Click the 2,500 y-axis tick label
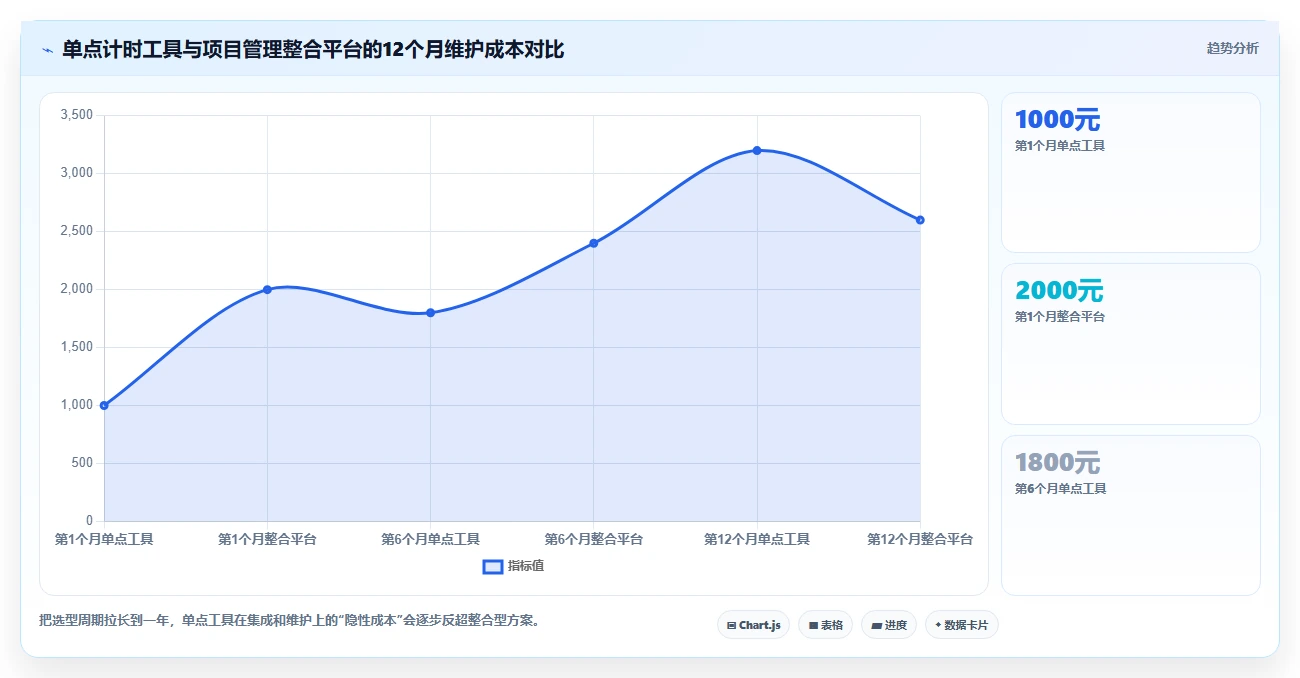The height and width of the screenshot is (678, 1300). tap(77, 231)
